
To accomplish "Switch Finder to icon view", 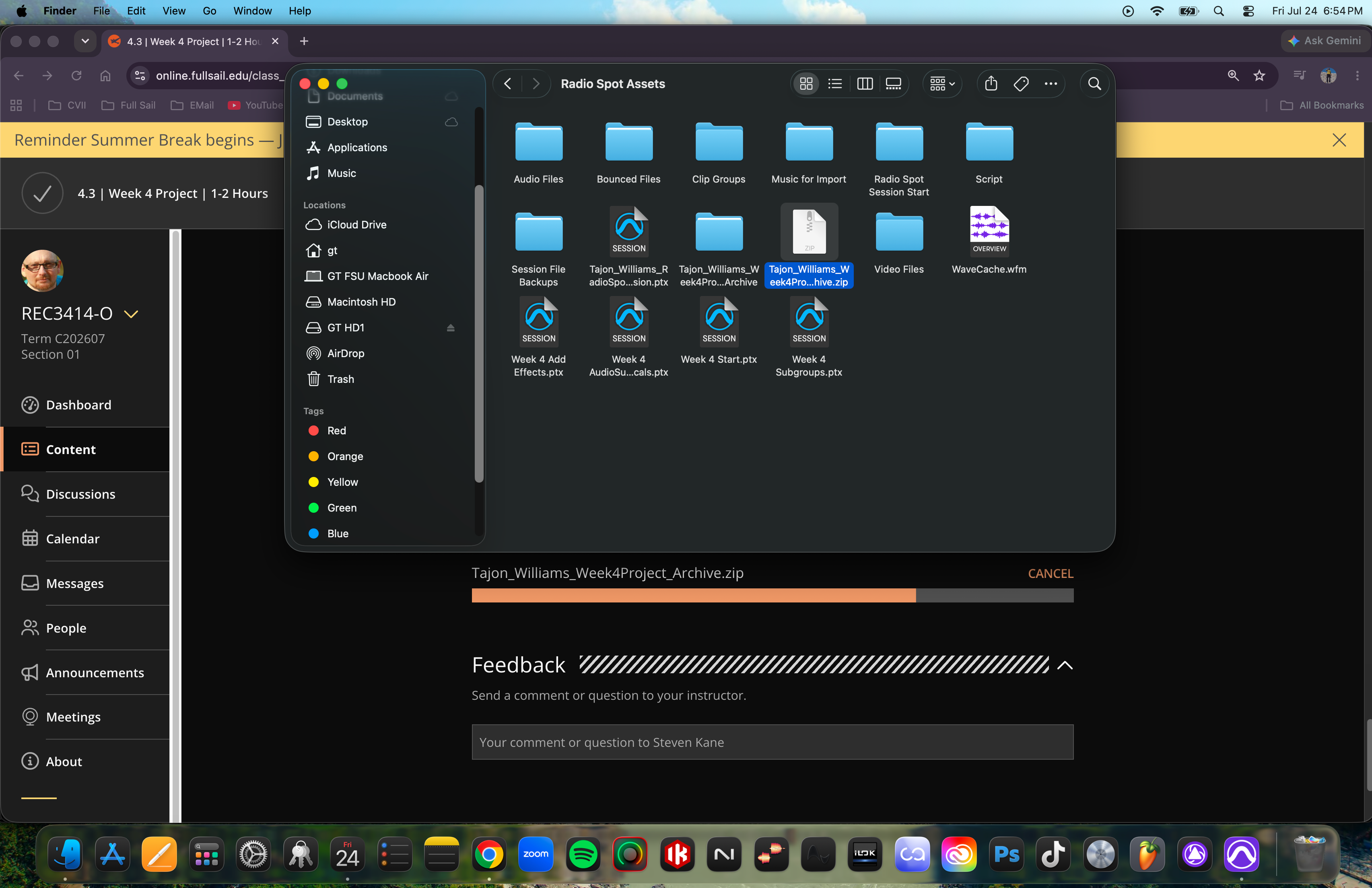I will [x=806, y=84].
